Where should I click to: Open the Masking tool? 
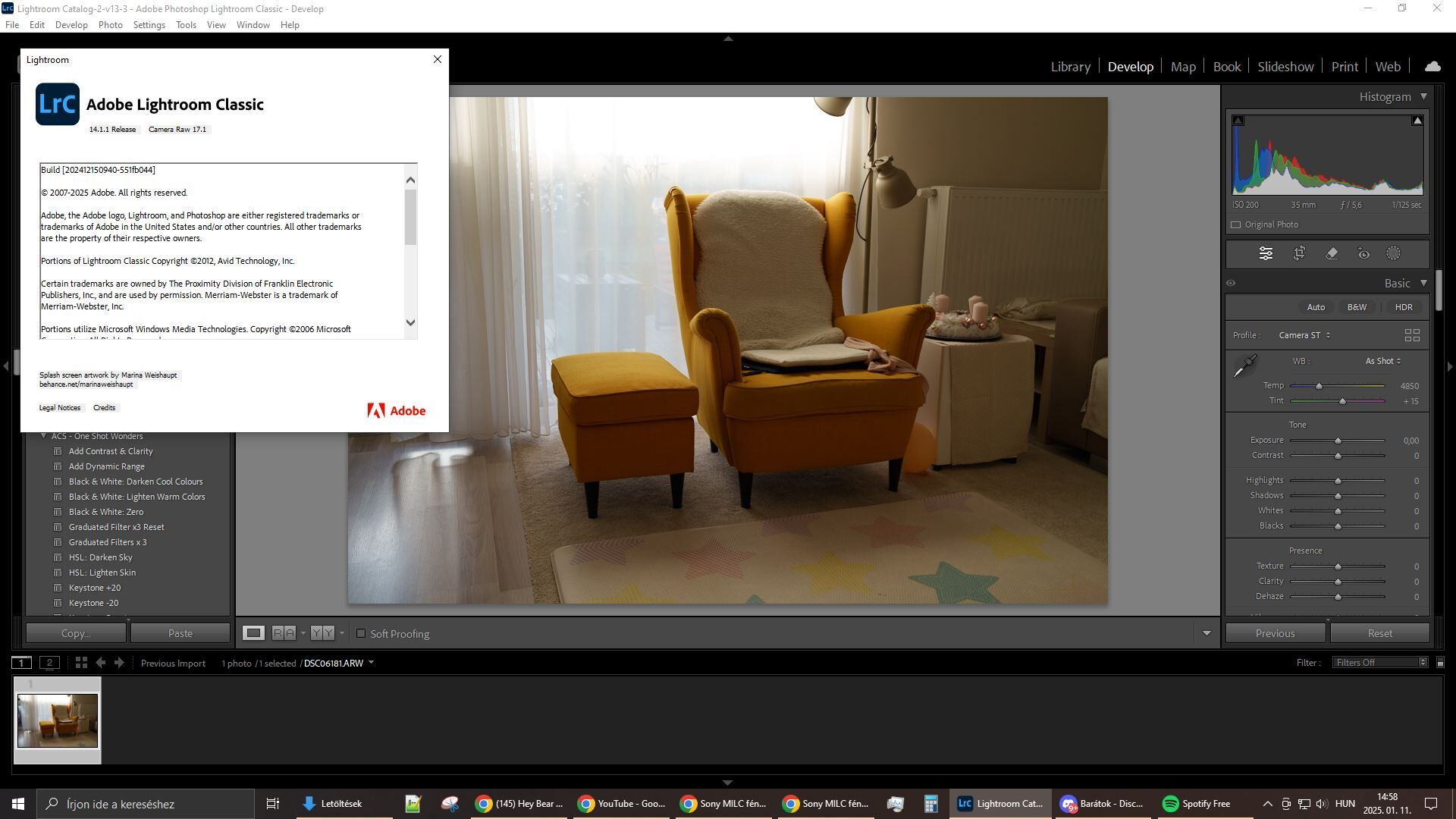1394,254
